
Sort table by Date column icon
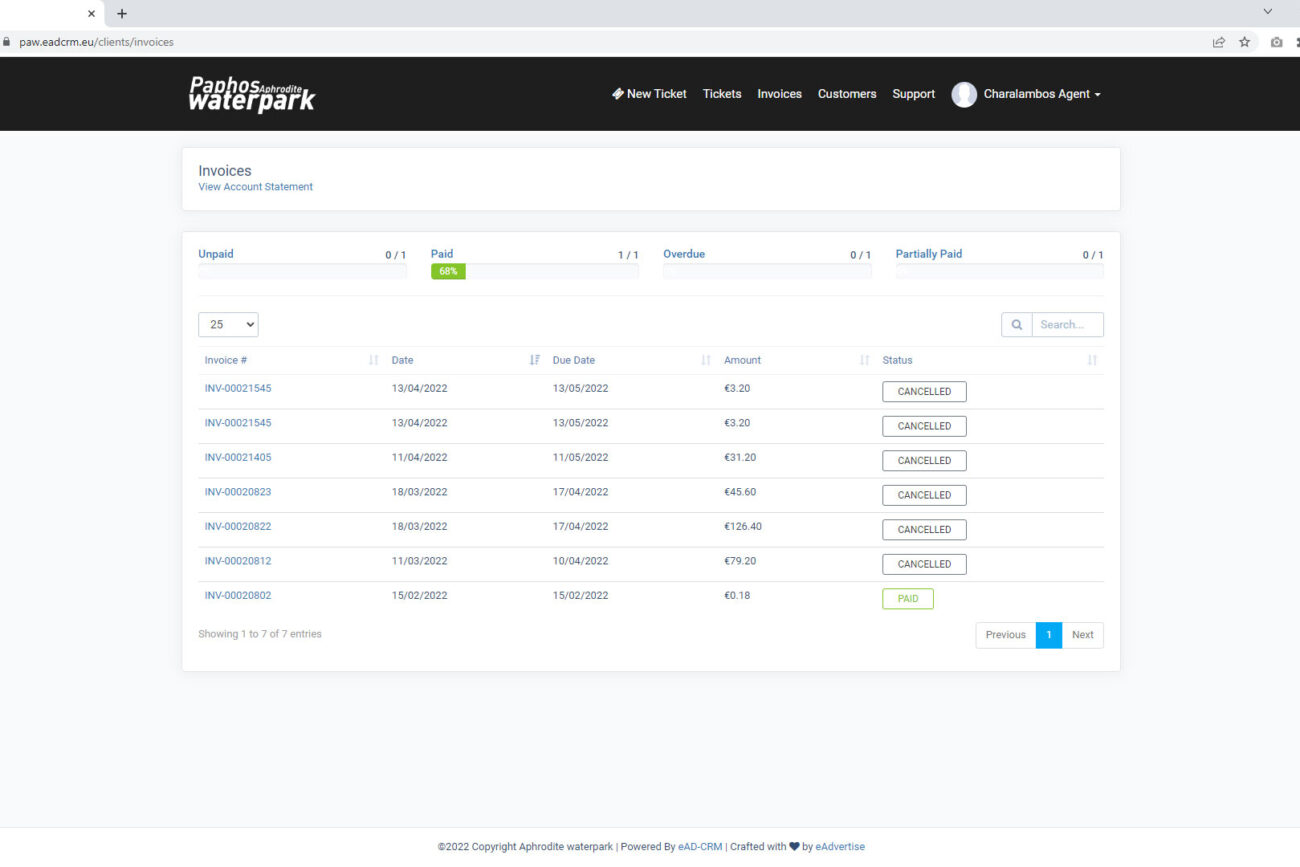tap(534, 360)
